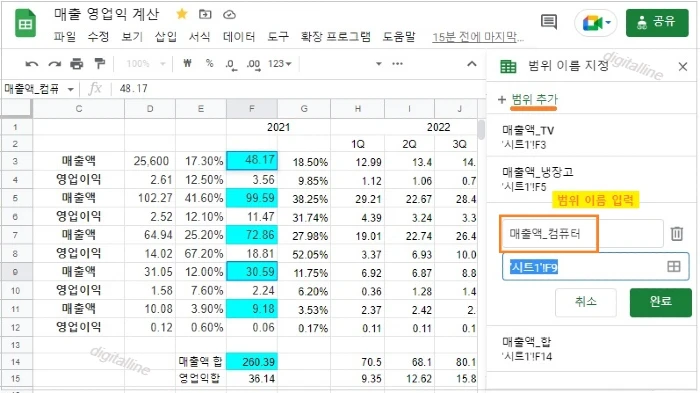The height and width of the screenshot is (393, 700).
Task: Open the 도구 menu
Action: (x=278, y=37)
